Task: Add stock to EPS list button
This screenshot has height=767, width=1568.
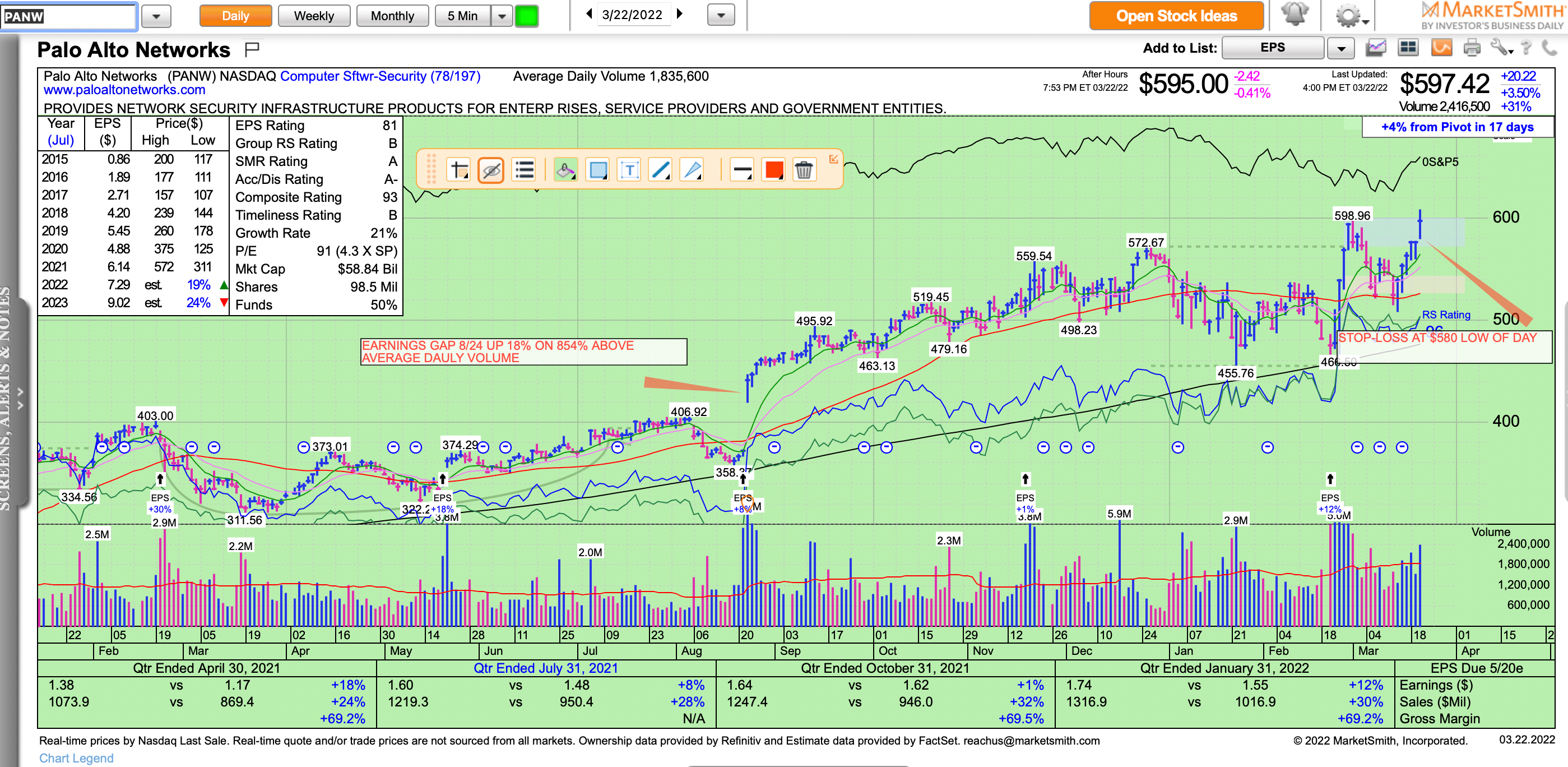Action: (x=1273, y=48)
